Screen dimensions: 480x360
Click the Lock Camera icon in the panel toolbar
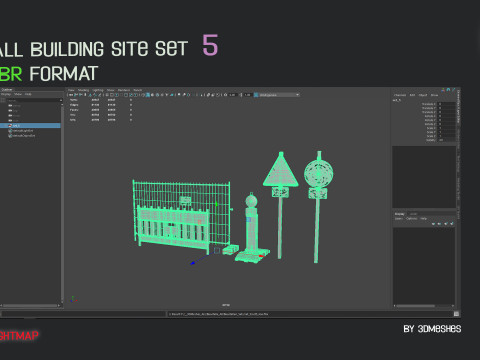click(76, 95)
